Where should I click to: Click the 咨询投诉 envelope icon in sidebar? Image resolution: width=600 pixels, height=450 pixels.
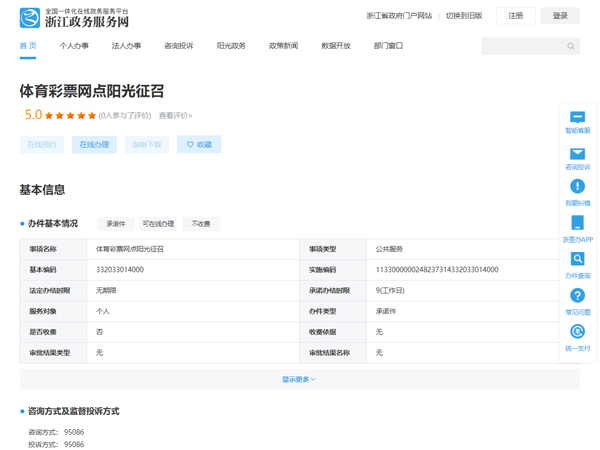[577, 154]
